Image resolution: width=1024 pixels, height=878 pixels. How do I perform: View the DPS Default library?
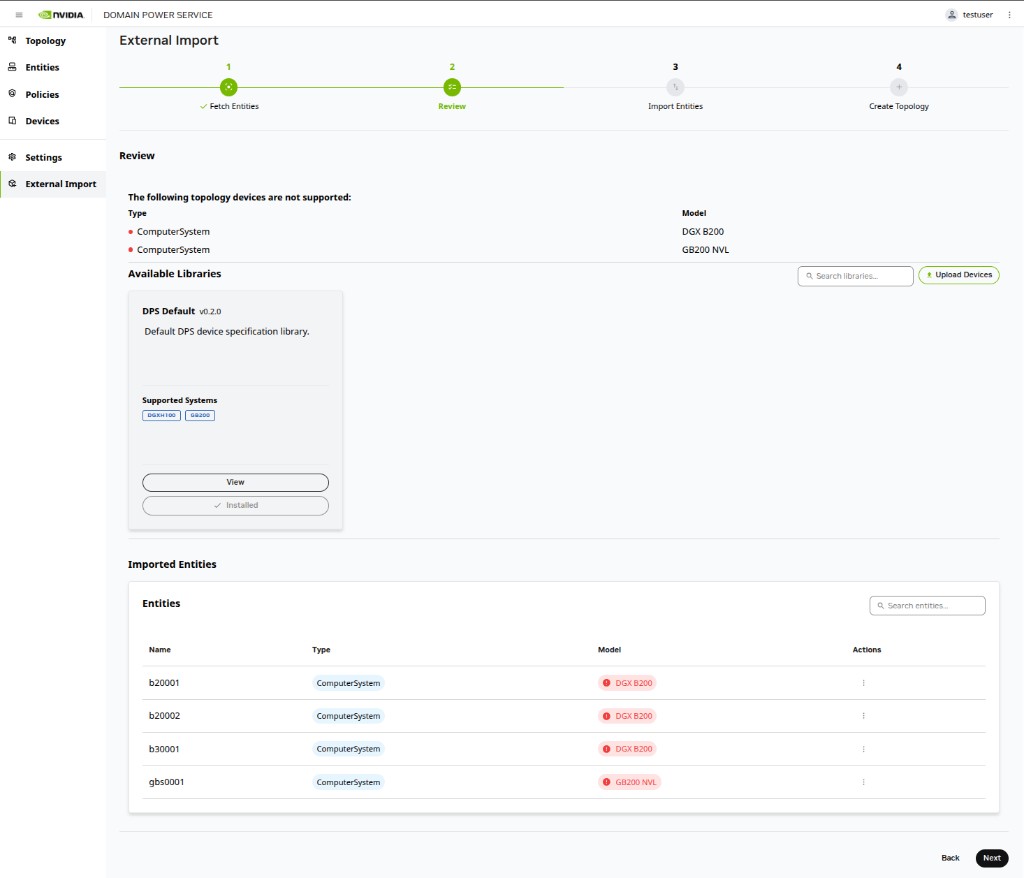pyautogui.click(x=235, y=482)
